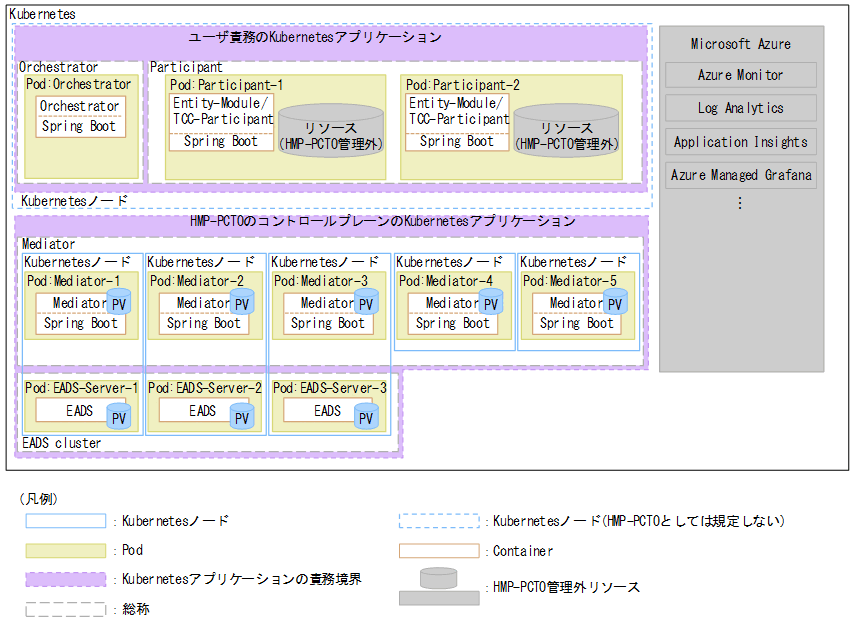Select the PV icon on Pod:Mediator-5
Image resolution: width=851 pixels, height=626 pixels.
[x=615, y=303]
